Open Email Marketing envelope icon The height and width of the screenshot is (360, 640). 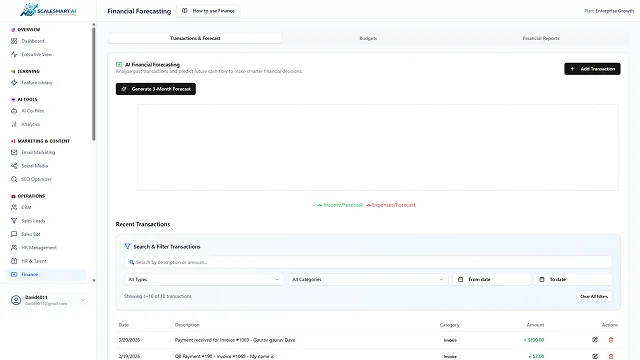tap(14, 152)
